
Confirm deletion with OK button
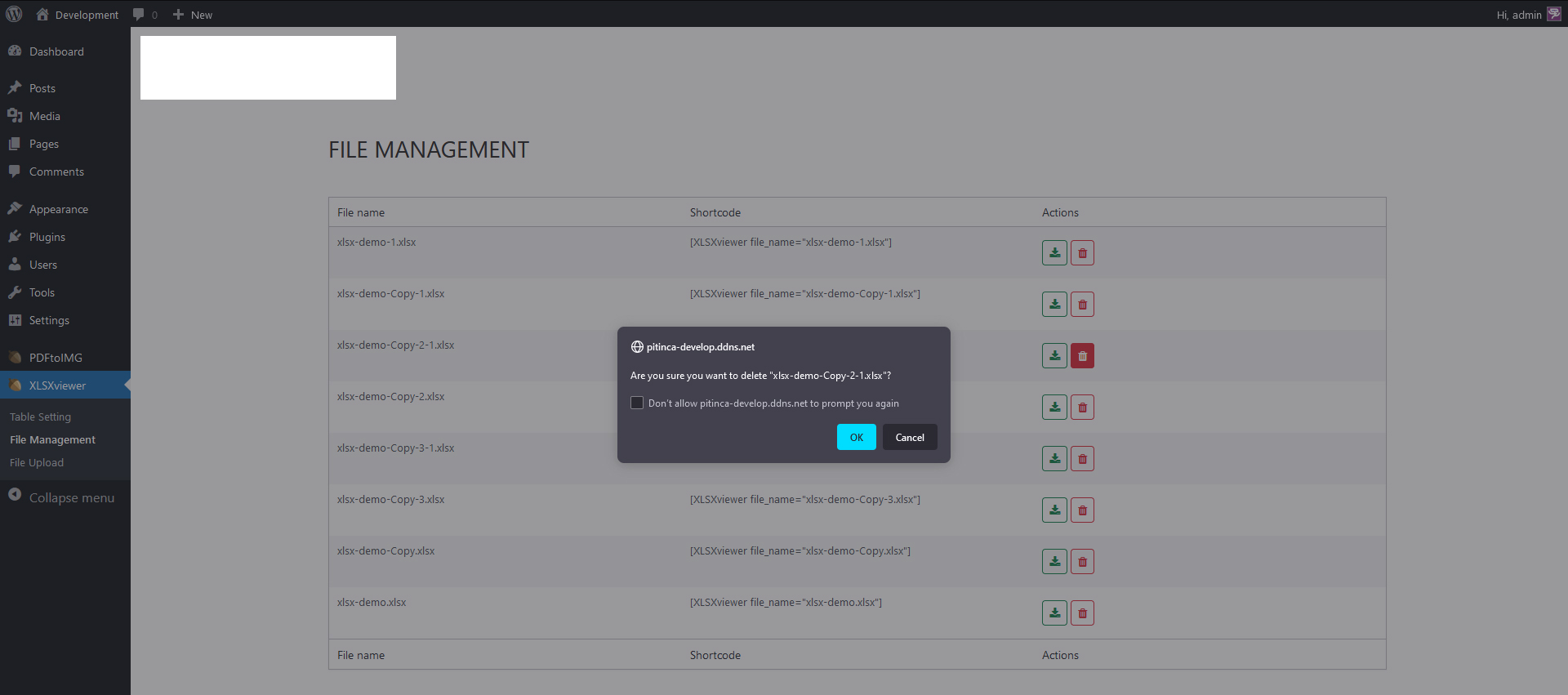(x=856, y=437)
